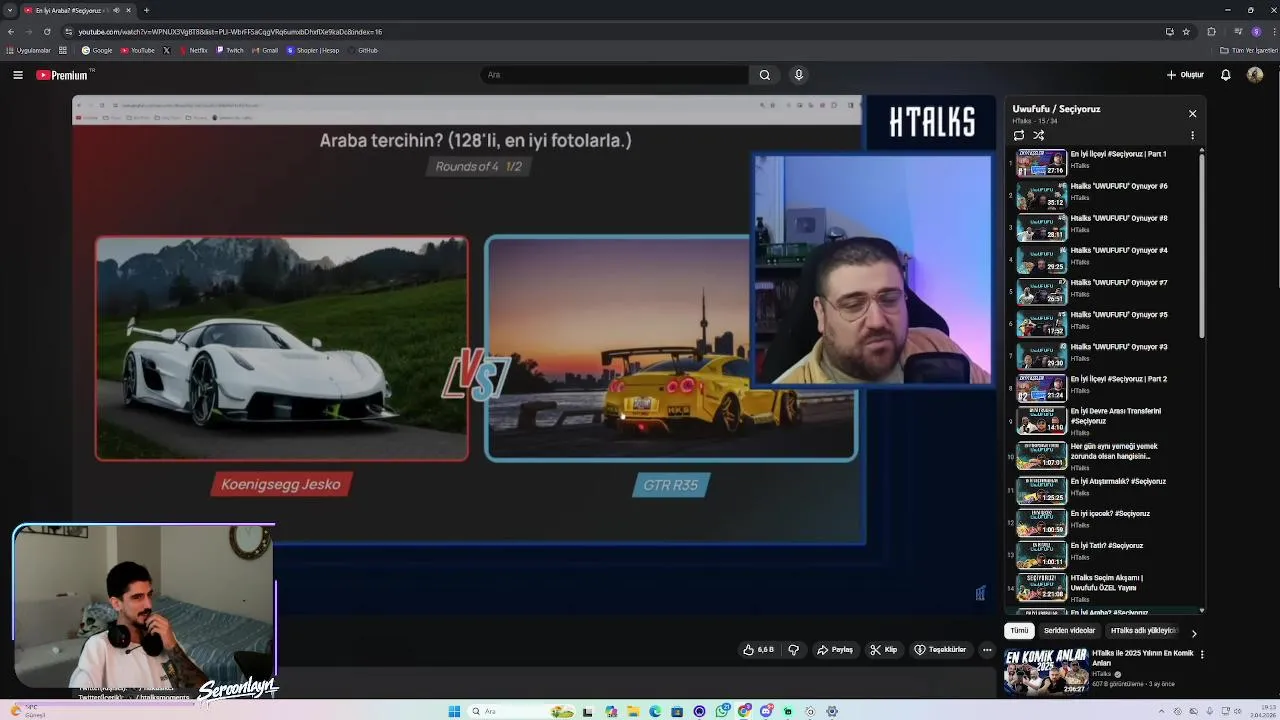Open the Gmail bookmark

(265, 50)
